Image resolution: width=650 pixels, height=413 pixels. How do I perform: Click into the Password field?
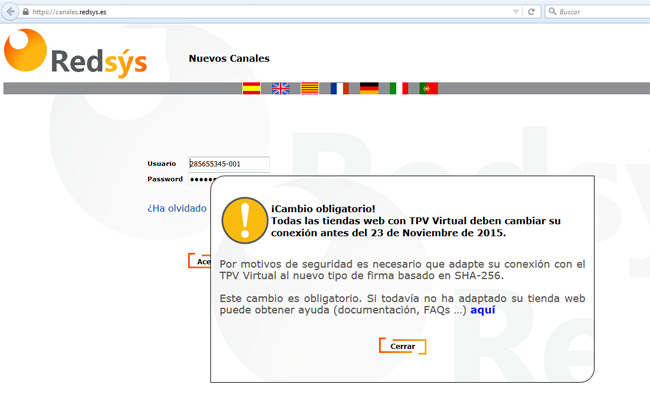(x=201, y=179)
